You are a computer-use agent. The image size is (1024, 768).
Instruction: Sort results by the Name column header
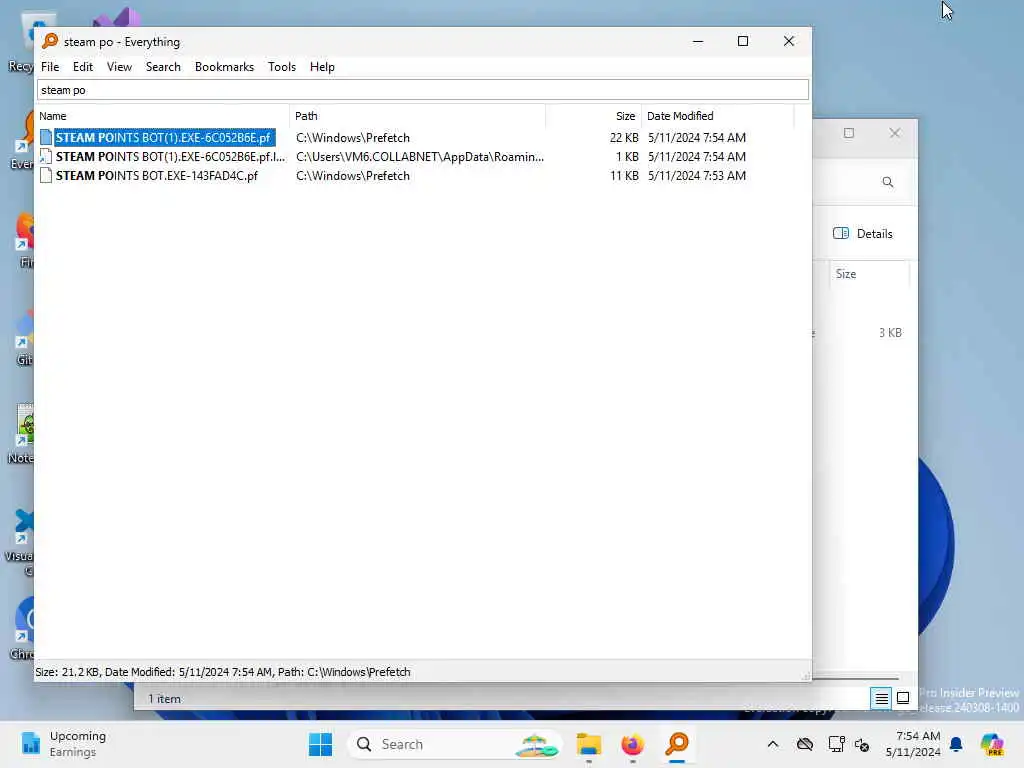(163, 116)
